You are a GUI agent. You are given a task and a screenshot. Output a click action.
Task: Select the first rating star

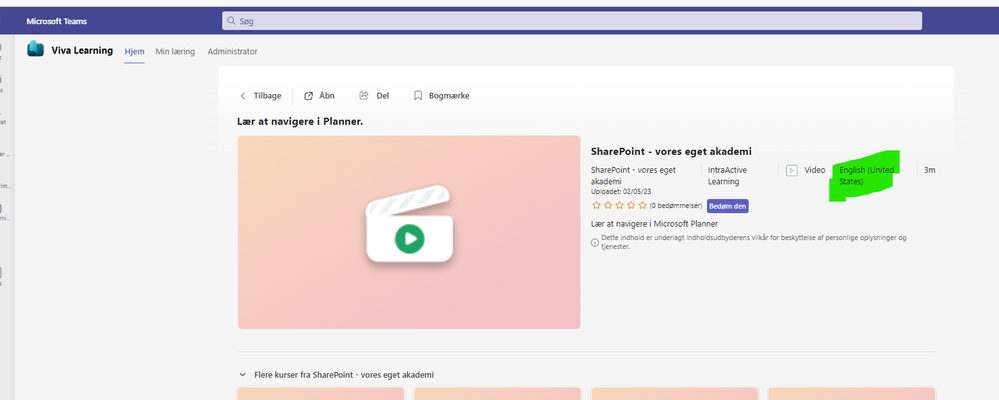click(596, 206)
